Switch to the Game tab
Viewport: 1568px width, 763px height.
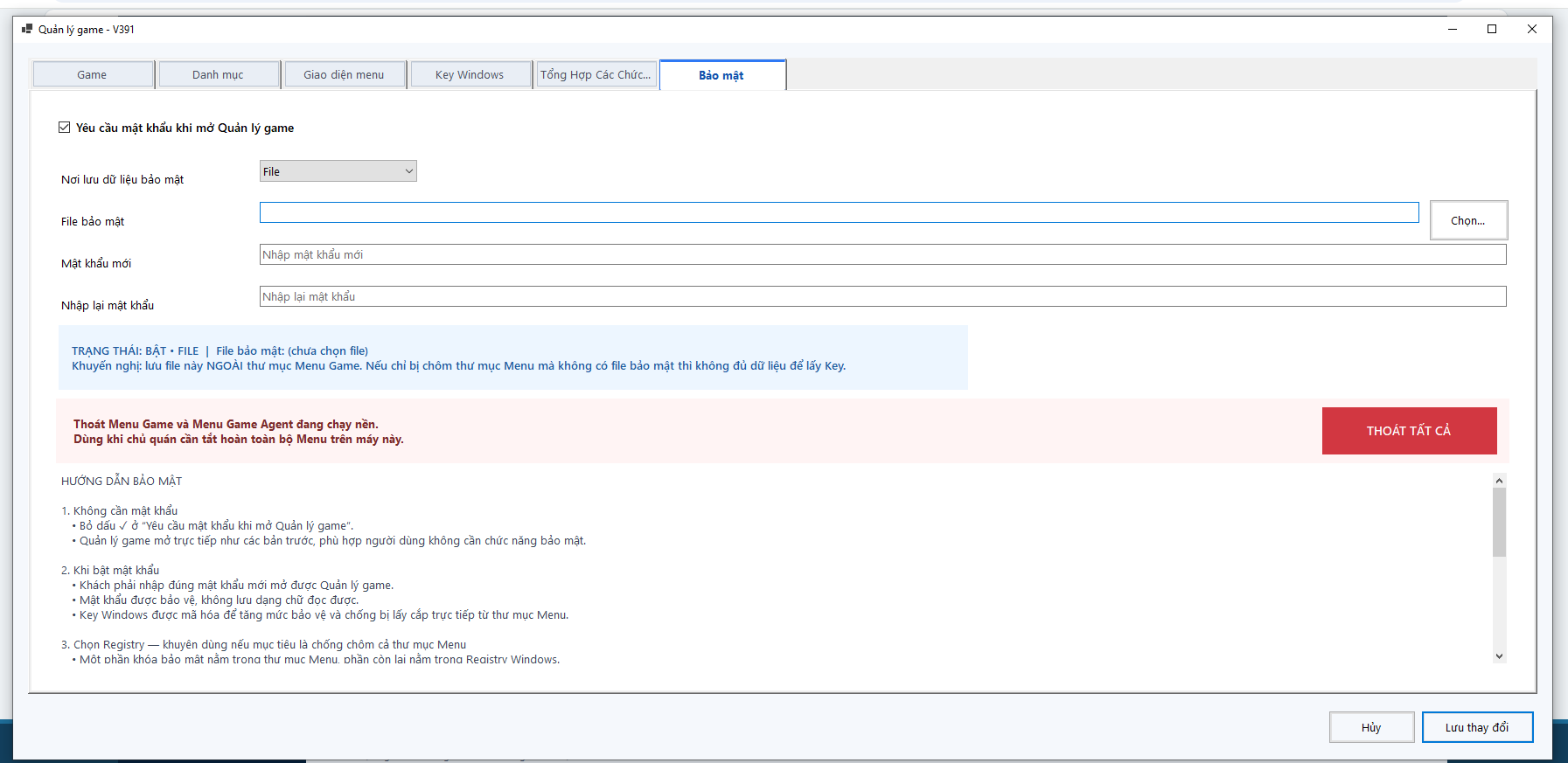tap(93, 75)
